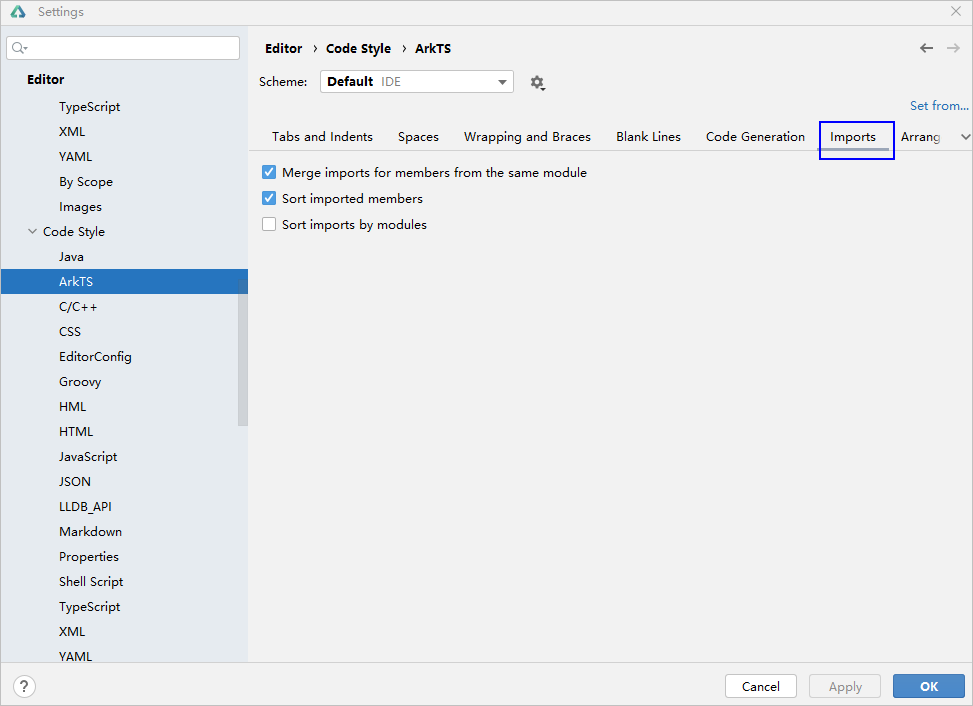Enable Sort imports by modules

coord(269,225)
